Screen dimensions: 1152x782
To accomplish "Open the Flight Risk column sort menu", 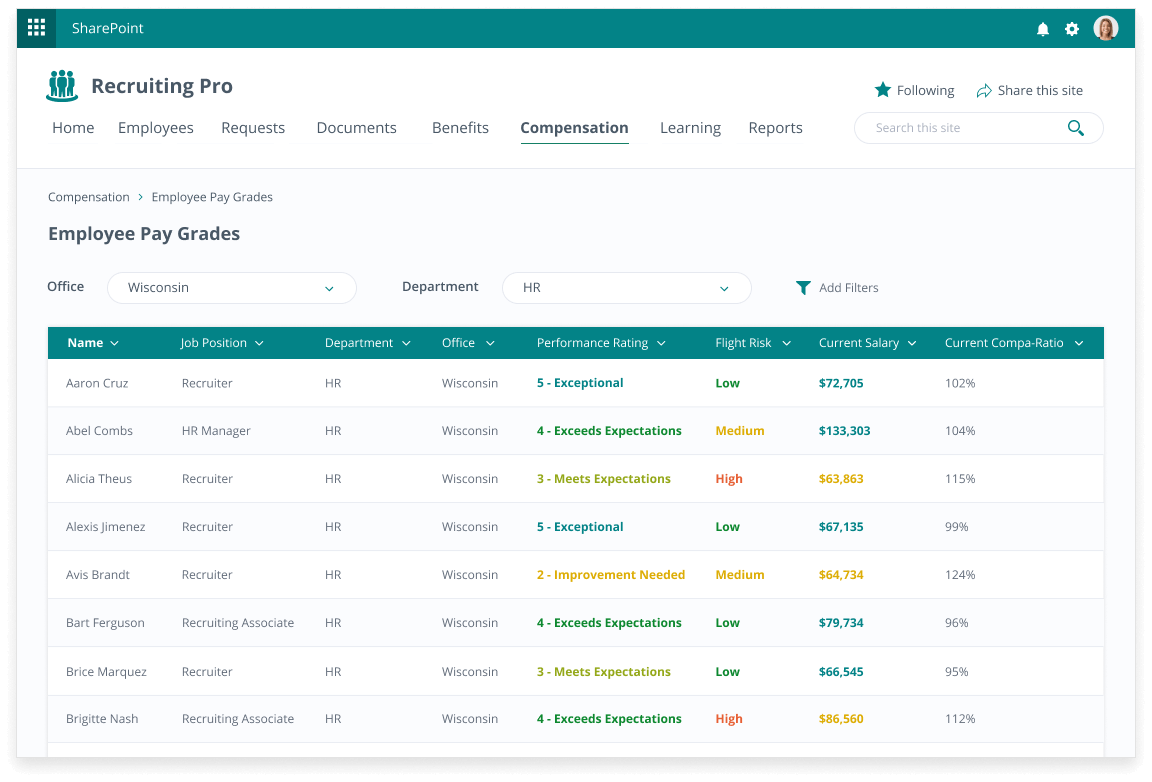I will [786, 343].
